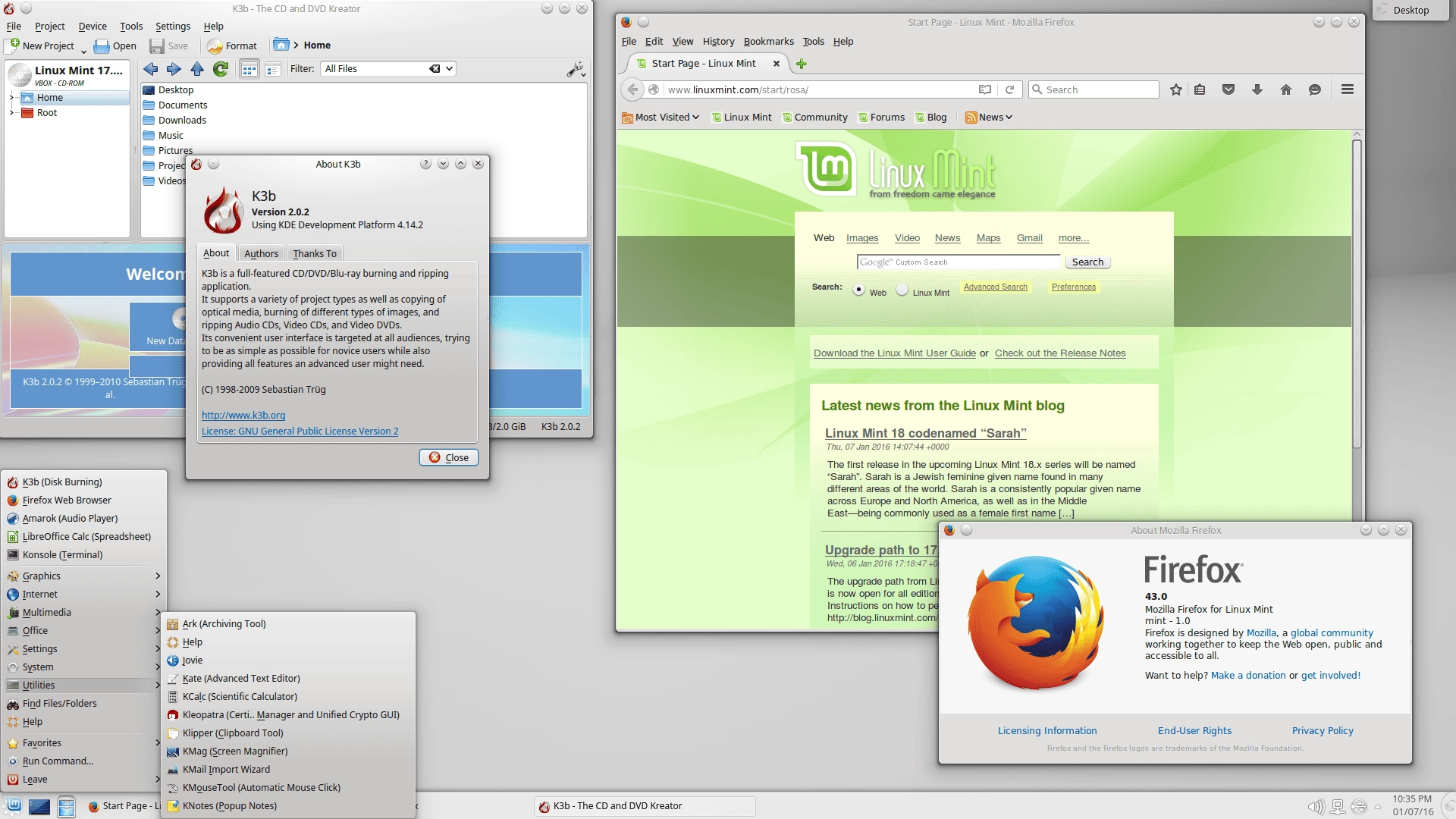Open http://www.k3b.org link
This screenshot has width=1456, height=819.
[243, 416]
